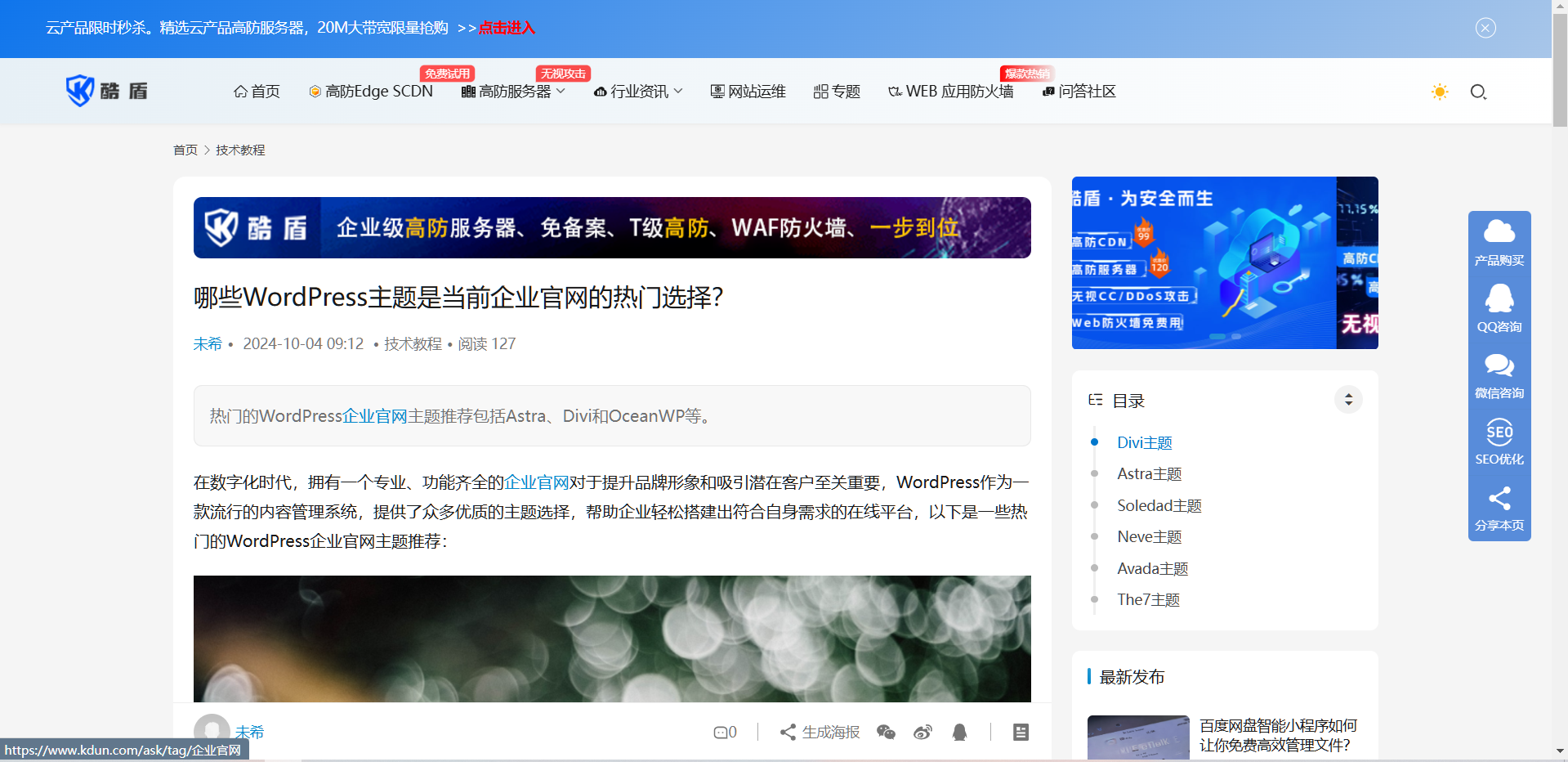Open author 未希 link under title
1568x762 pixels.
[208, 344]
